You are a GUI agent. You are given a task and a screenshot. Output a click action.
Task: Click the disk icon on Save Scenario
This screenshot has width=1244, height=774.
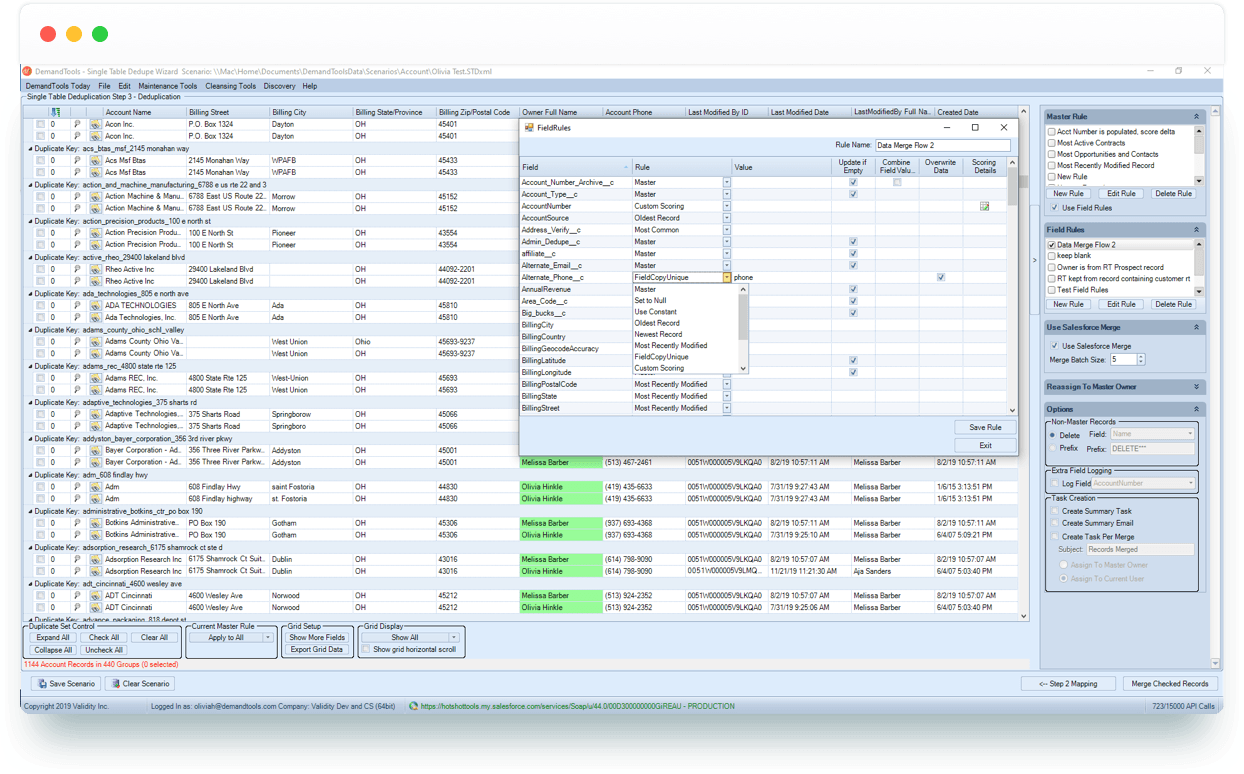42,684
